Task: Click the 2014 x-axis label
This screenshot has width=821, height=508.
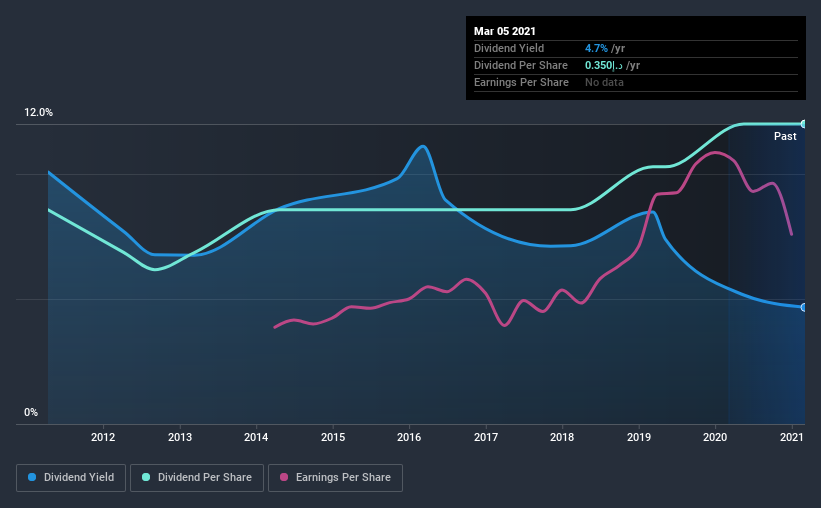Action: [256, 437]
